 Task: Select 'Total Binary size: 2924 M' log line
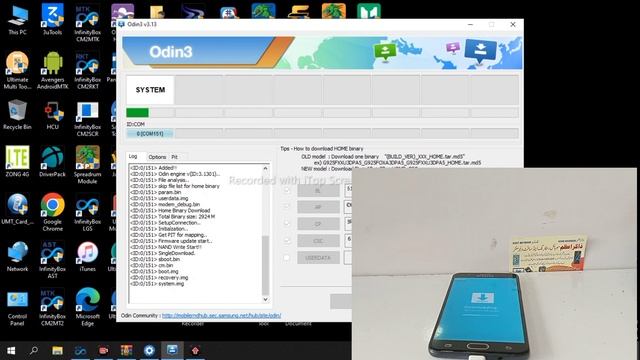[x=173, y=216]
